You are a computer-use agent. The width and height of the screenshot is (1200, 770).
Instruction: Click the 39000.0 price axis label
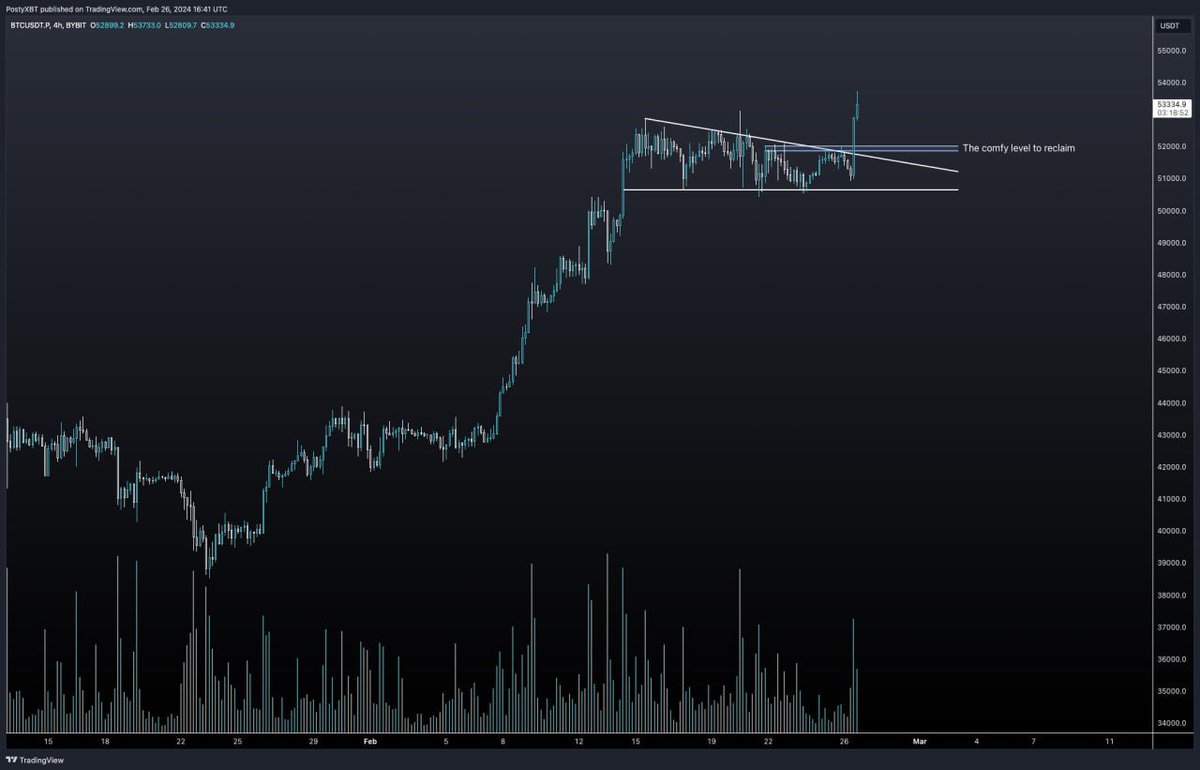click(x=1172, y=563)
